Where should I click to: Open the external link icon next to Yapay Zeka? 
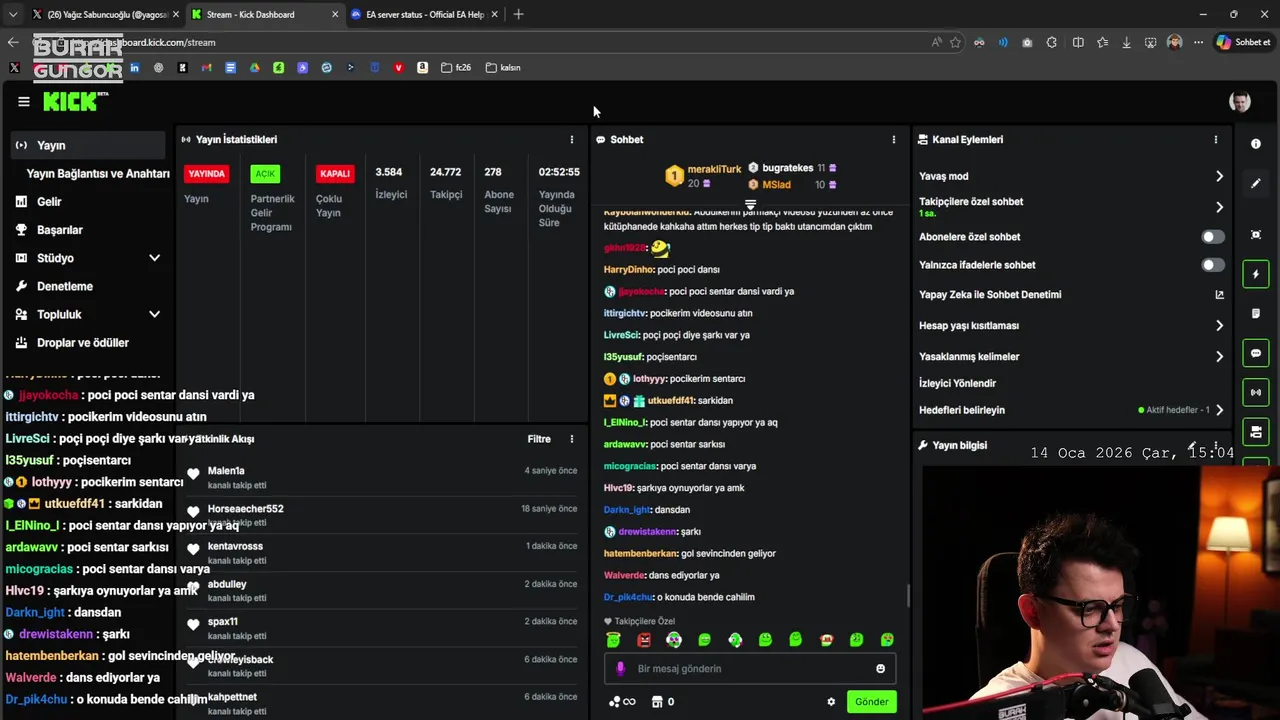click(1219, 295)
